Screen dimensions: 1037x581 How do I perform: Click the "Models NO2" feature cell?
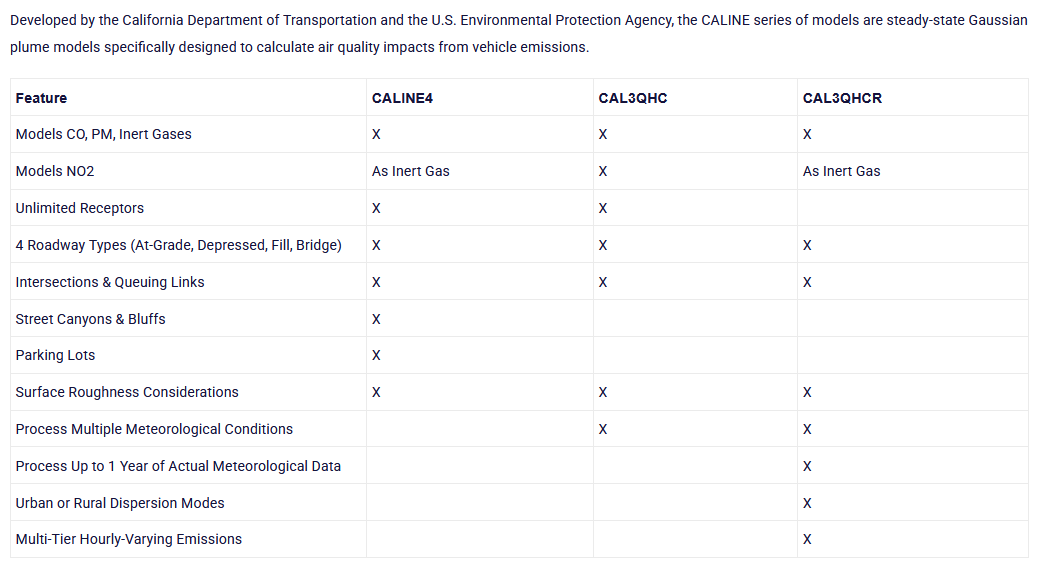pyautogui.click(x=55, y=171)
